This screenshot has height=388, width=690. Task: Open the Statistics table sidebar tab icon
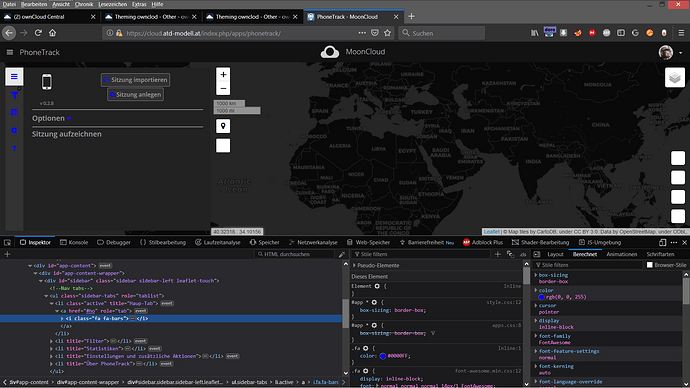[x=14, y=113]
